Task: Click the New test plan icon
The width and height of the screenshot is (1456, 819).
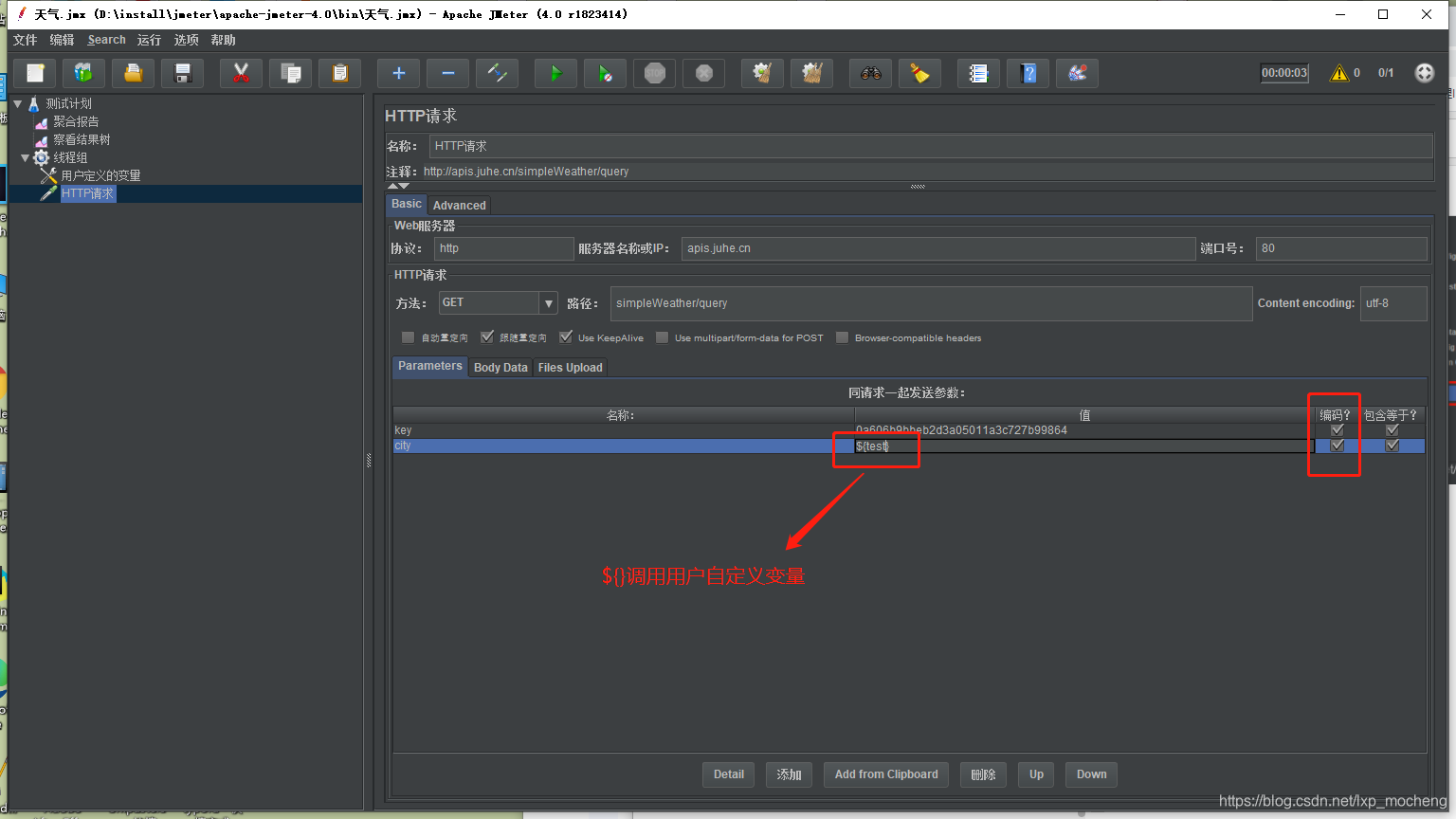Action: 35,73
